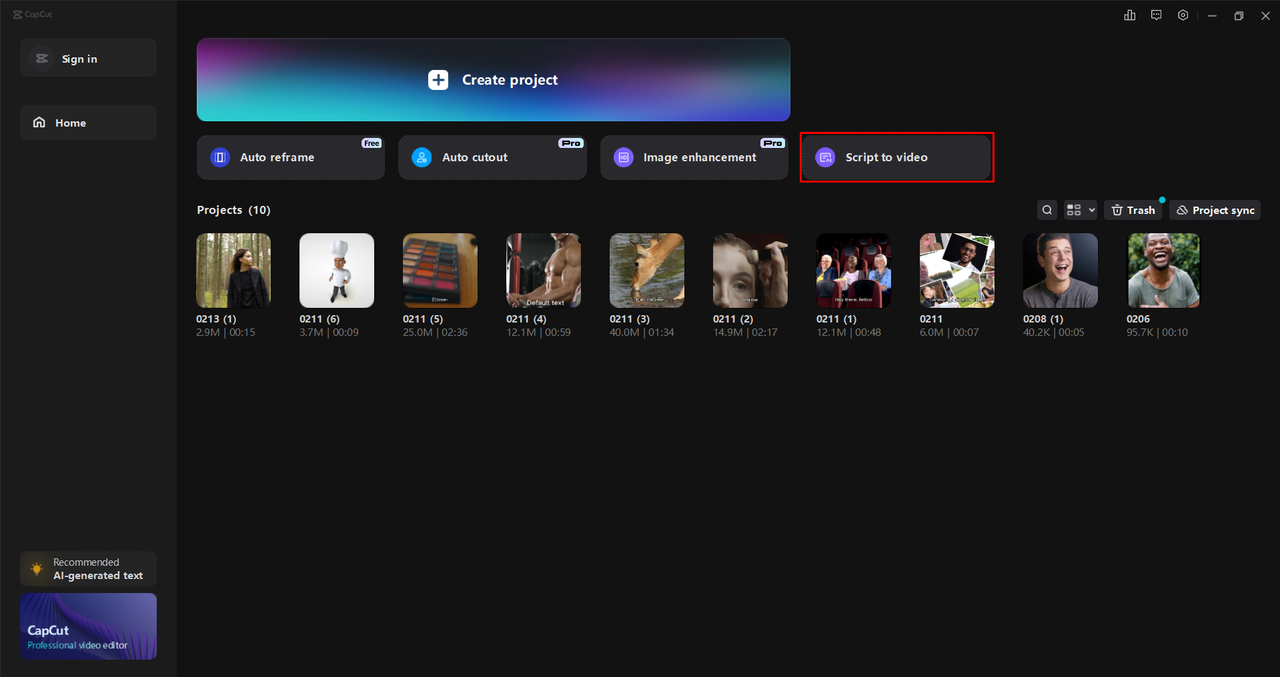Image resolution: width=1280 pixels, height=677 pixels.
Task: Open project thumbnail 0211 (5)
Action: point(440,270)
